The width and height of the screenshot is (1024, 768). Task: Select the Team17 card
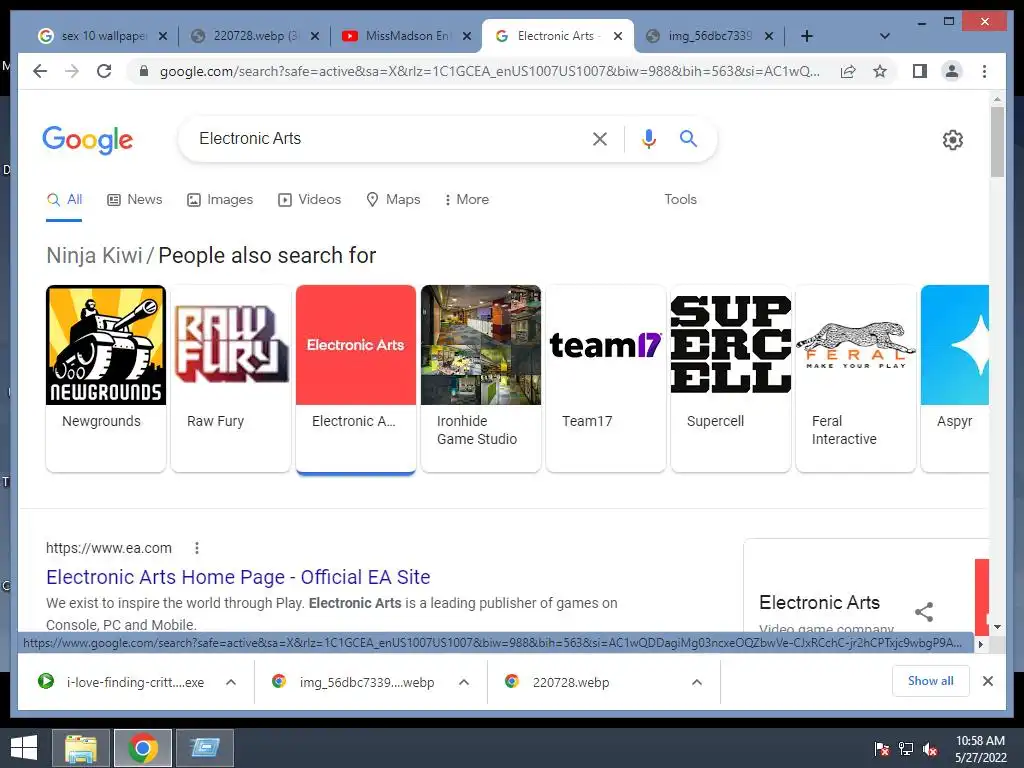click(x=606, y=377)
